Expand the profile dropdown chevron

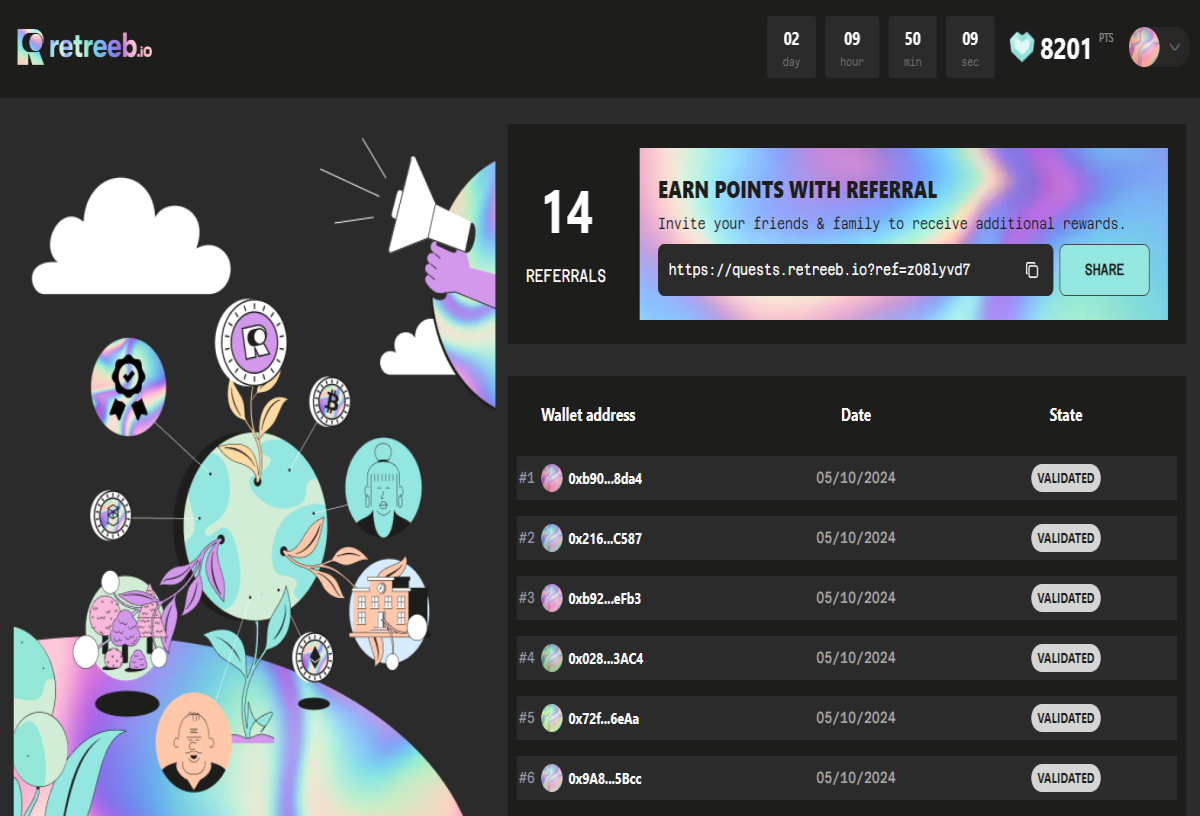[1175, 47]
